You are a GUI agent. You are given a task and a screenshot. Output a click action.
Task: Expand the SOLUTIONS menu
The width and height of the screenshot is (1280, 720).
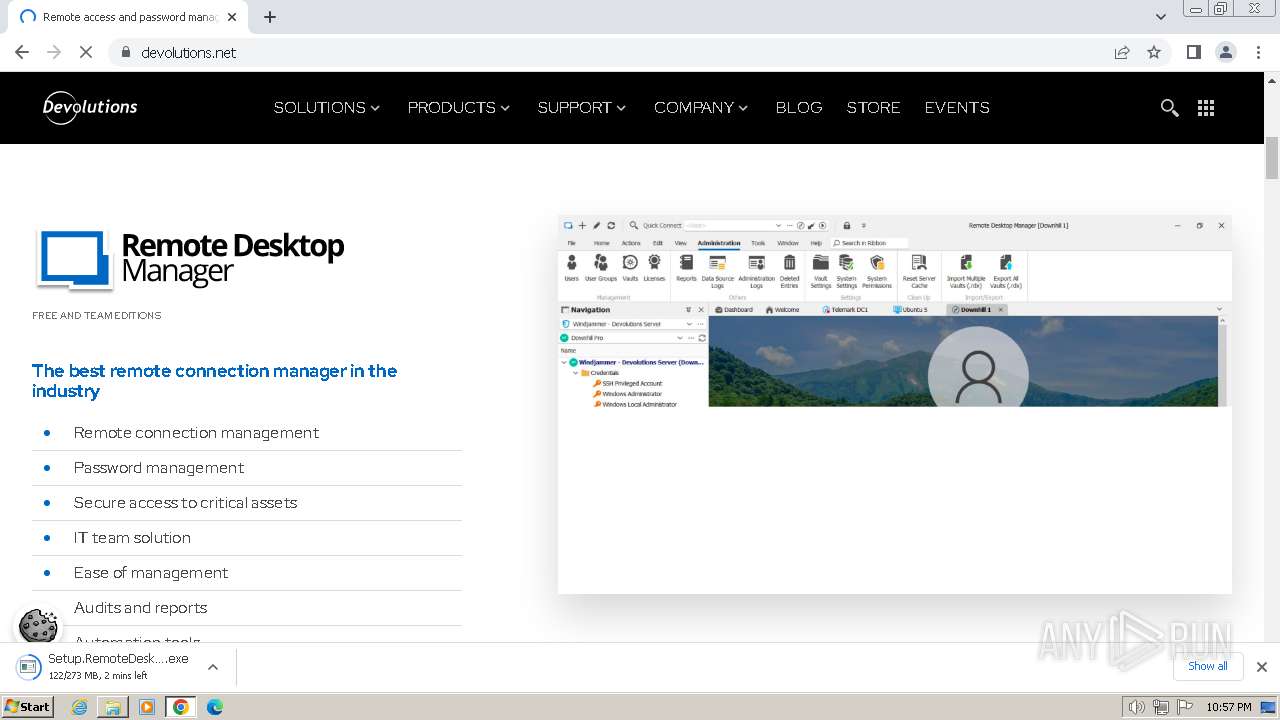point(327,108)
